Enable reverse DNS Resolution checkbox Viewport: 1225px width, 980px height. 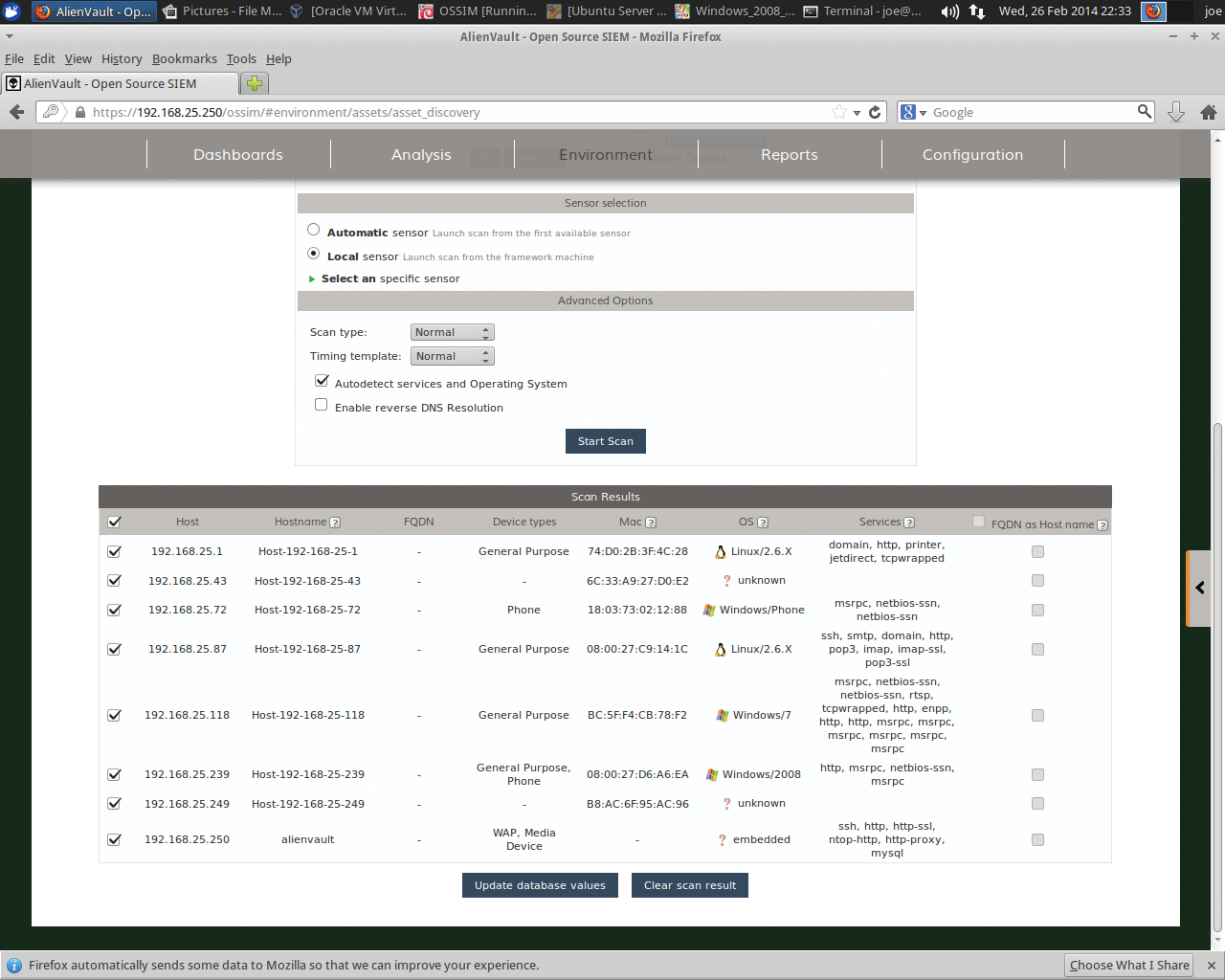(x=322, y=405)
